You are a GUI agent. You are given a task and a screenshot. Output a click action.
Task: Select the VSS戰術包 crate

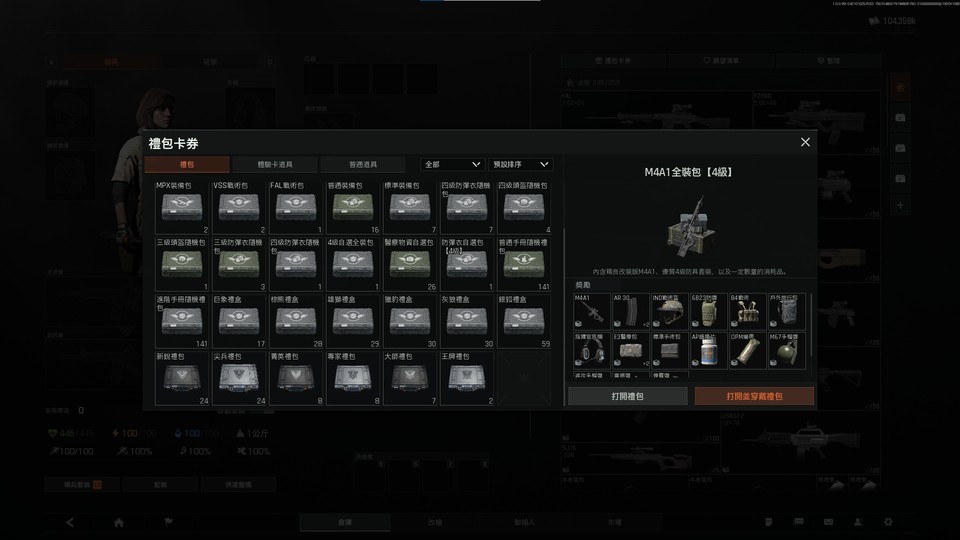[239, 208]
